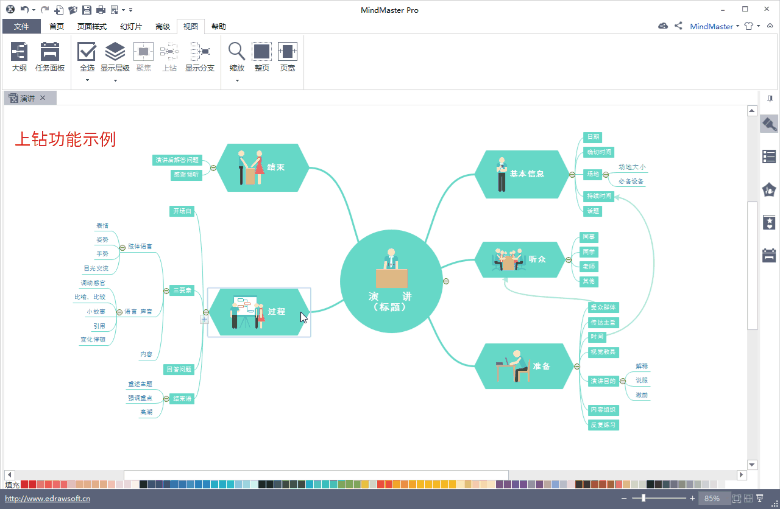Screen dimensions: 780x509
Task: Click the 上钻 drill-up icon
Action: click(x=170, y=52)
